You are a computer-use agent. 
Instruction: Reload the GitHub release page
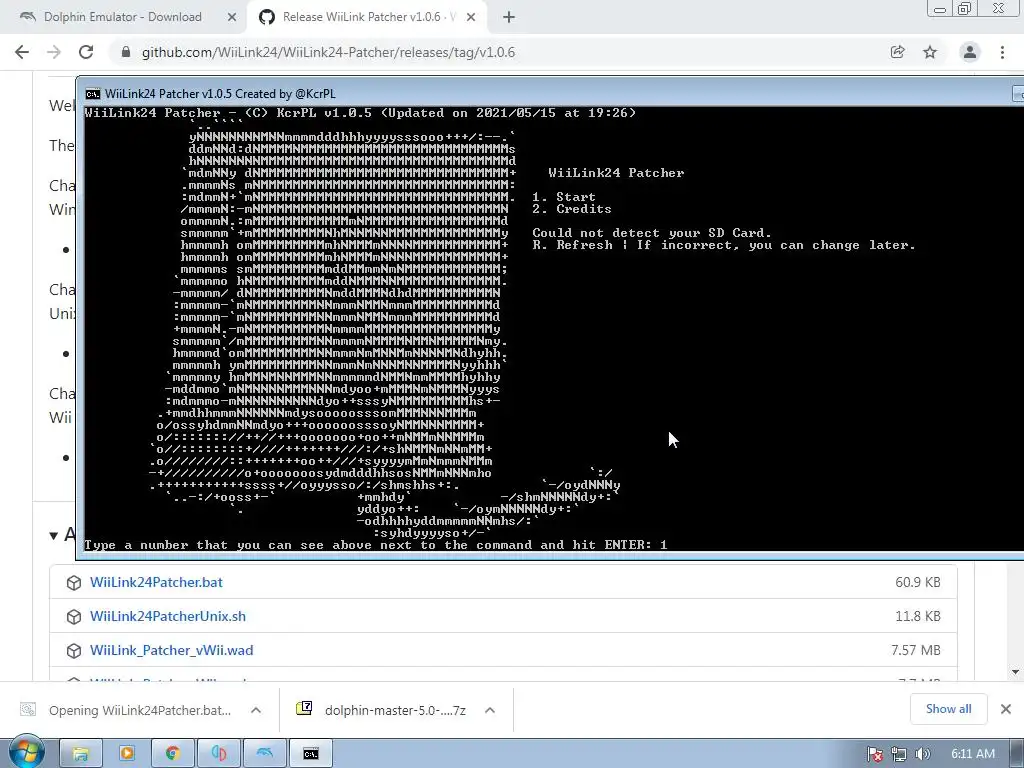pos(86,52)
